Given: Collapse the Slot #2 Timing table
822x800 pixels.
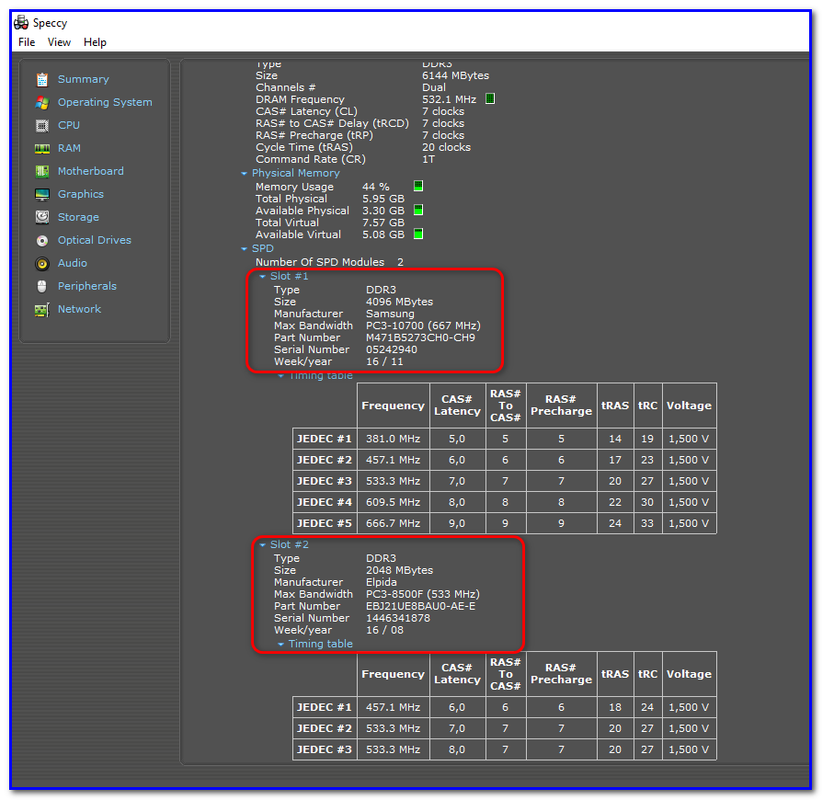Looking at the screenshot, I should click(x=280, y=644).
